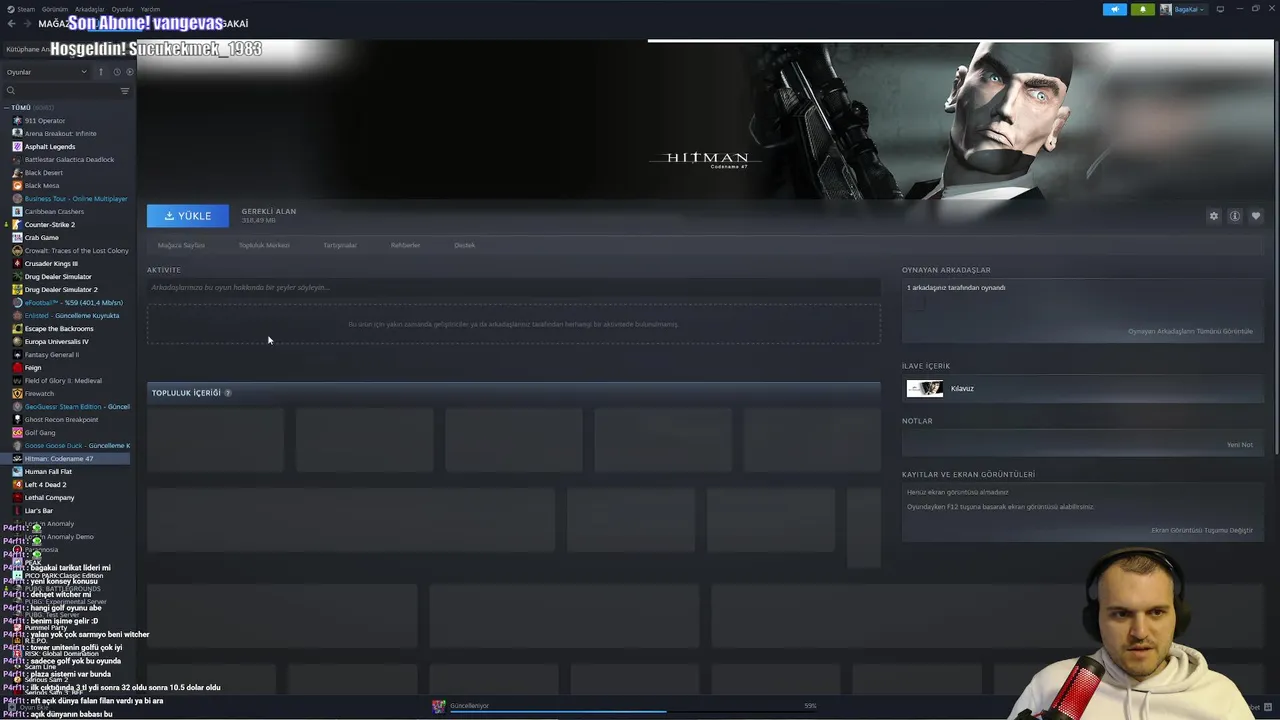Click the Yeni Not link
This screenshot has width=1280, height=720.
[1239, 445]
